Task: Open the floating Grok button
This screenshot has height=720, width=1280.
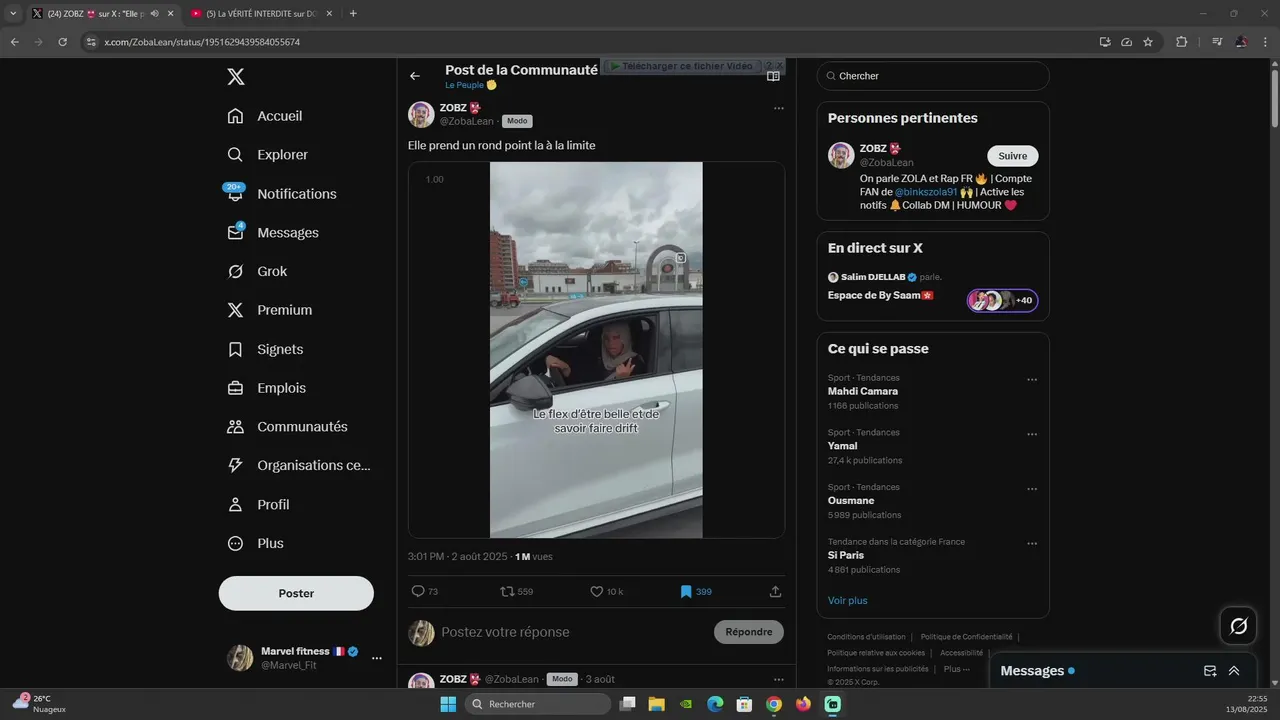Action: click(1238, 626)
